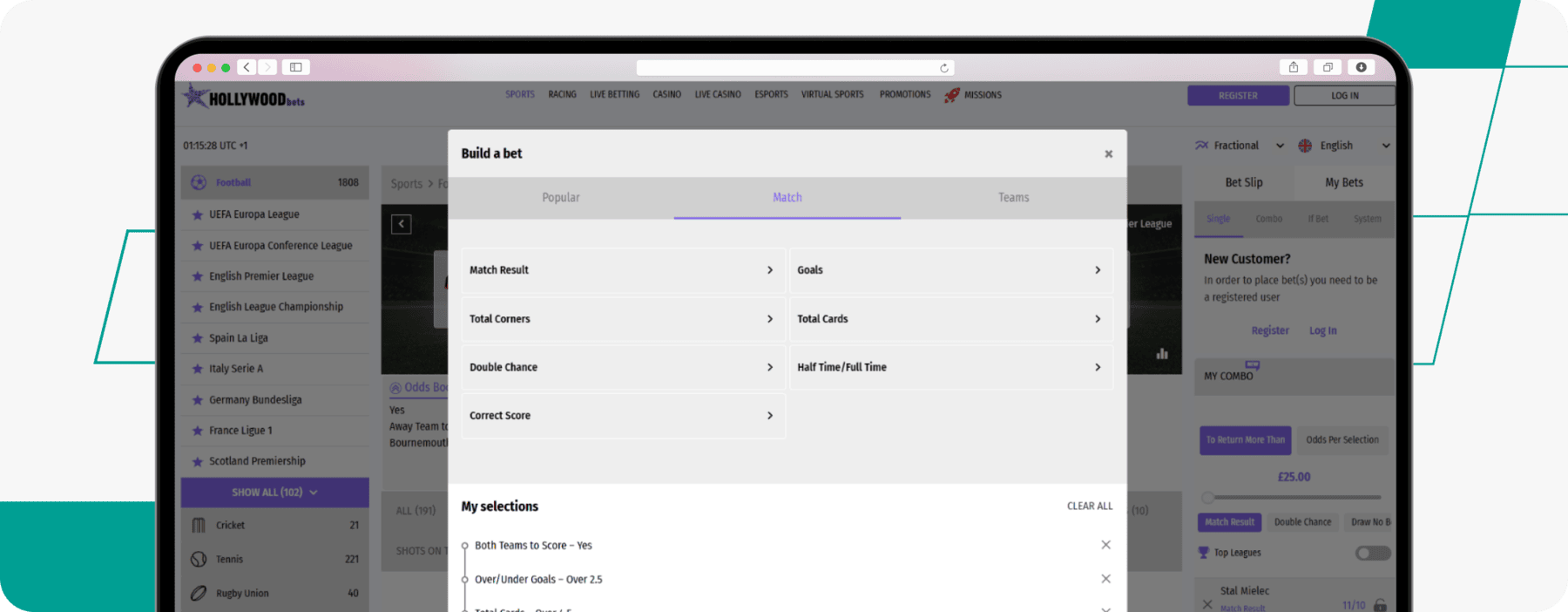
Task: Expand the Match Result market
Action: coord(622,270)
